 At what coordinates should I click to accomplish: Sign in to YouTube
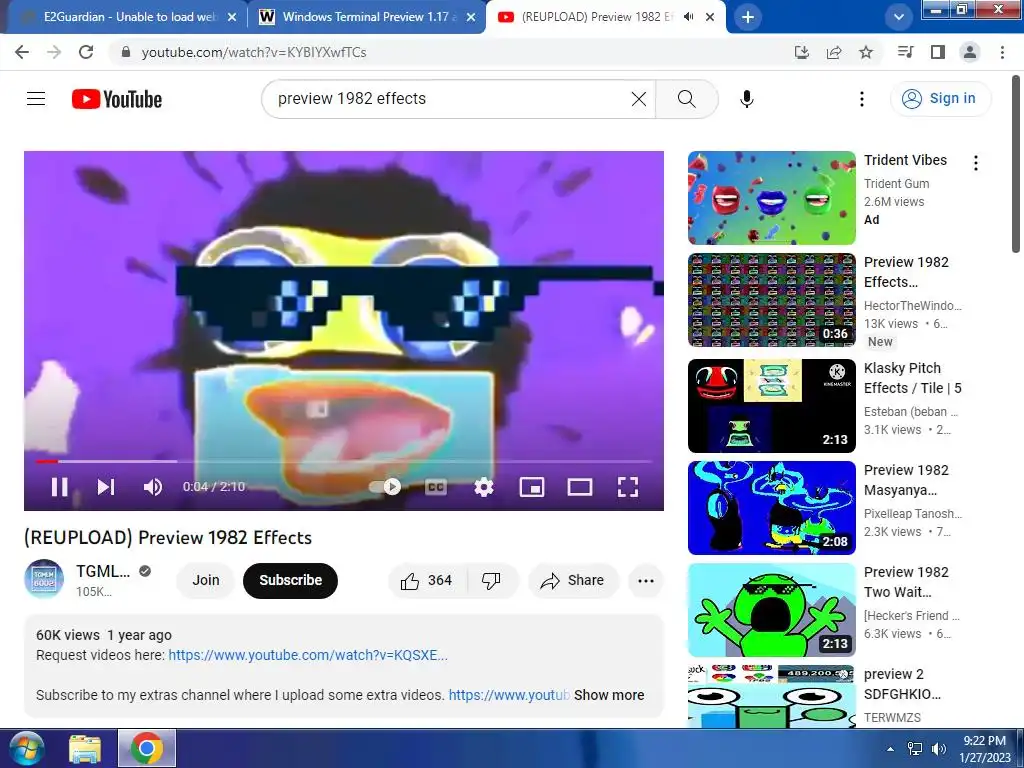(x=940, y=99)
